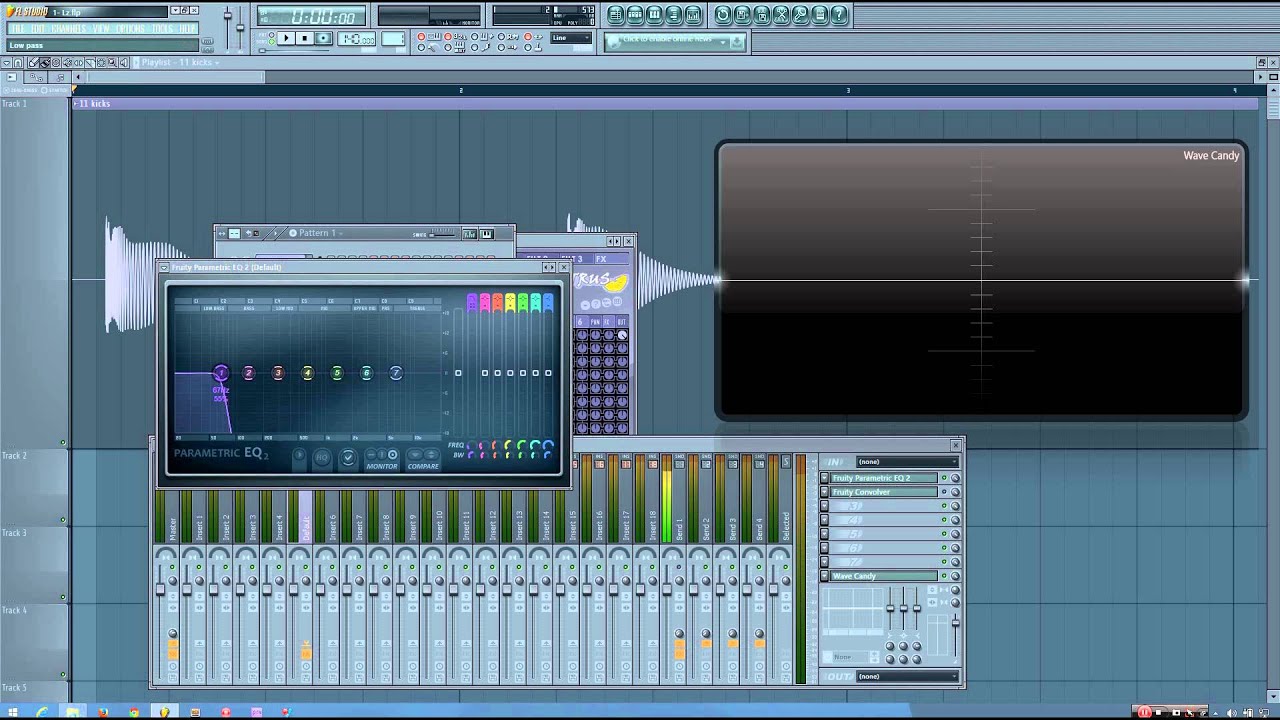
Task: Click the Undo history round icon
Action: pyautogui.click(x=723, y=14)
